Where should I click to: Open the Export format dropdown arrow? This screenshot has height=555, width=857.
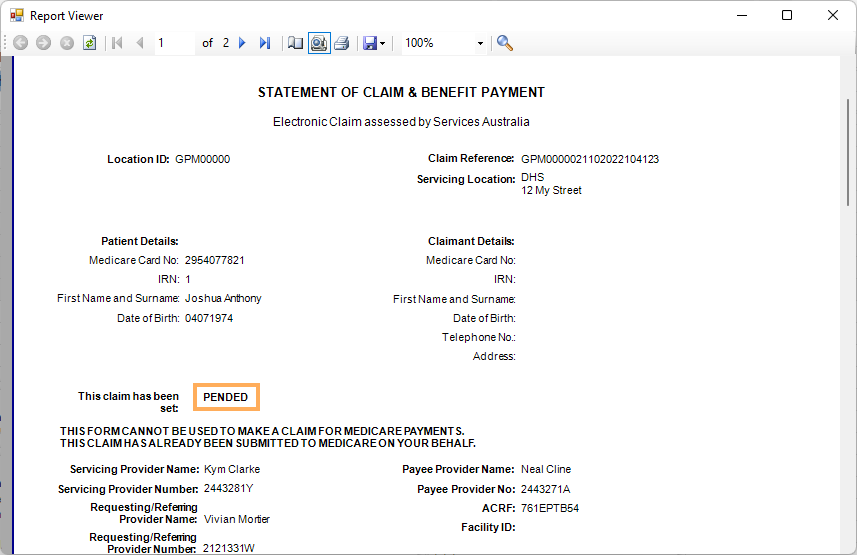tap(383, 43)
